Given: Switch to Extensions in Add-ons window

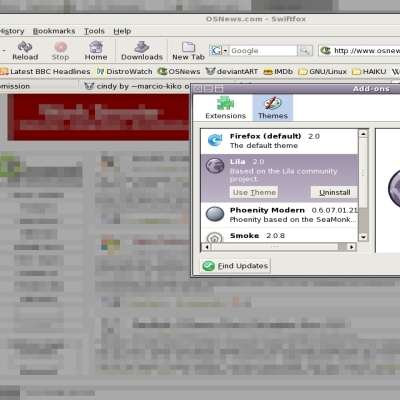Looking at the screenshot, I should (x=226, y=108).
